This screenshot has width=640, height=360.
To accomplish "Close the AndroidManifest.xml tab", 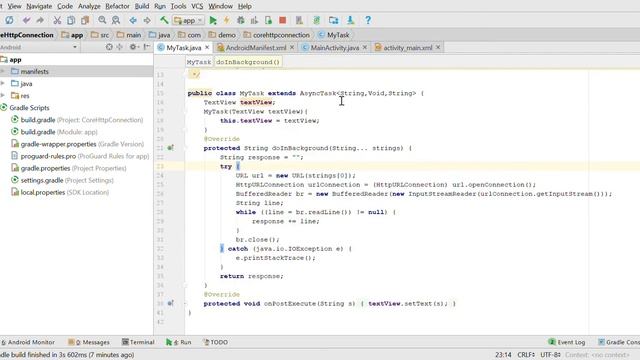I will pos(292,48).
